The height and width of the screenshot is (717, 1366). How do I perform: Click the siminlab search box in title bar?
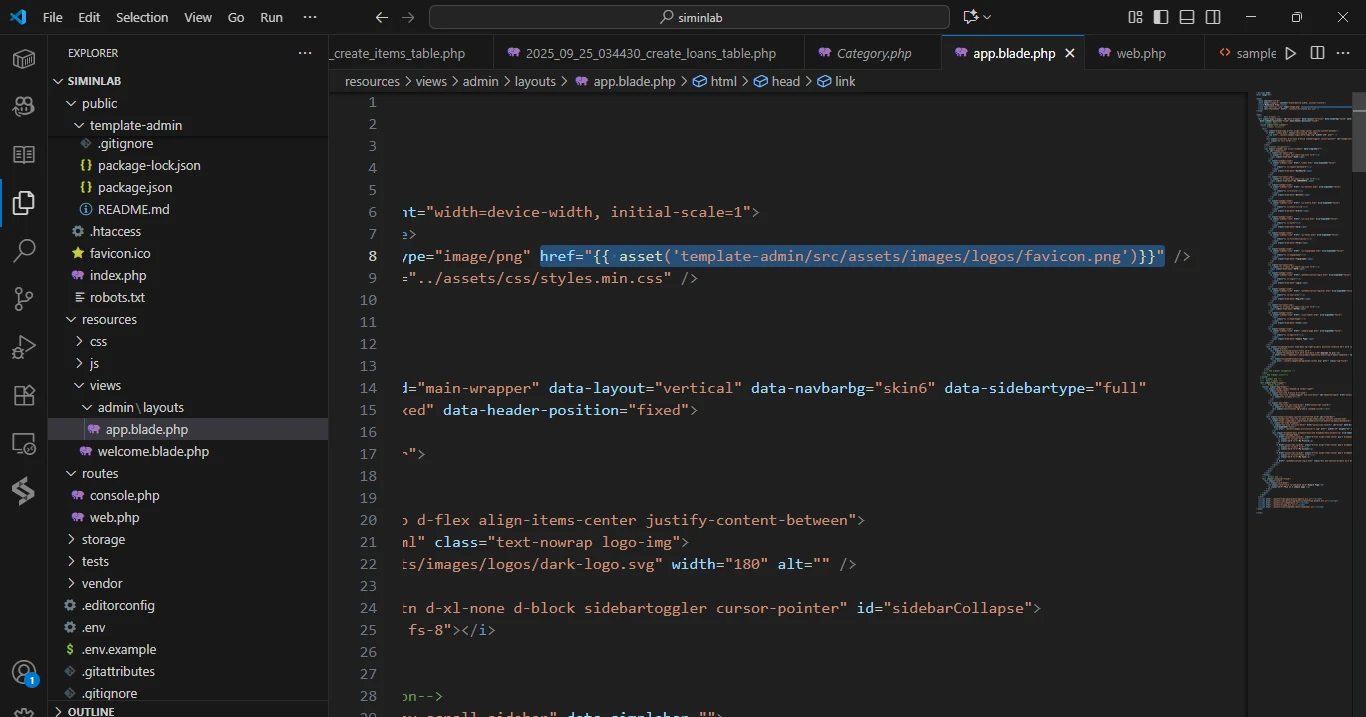[689, 17]
